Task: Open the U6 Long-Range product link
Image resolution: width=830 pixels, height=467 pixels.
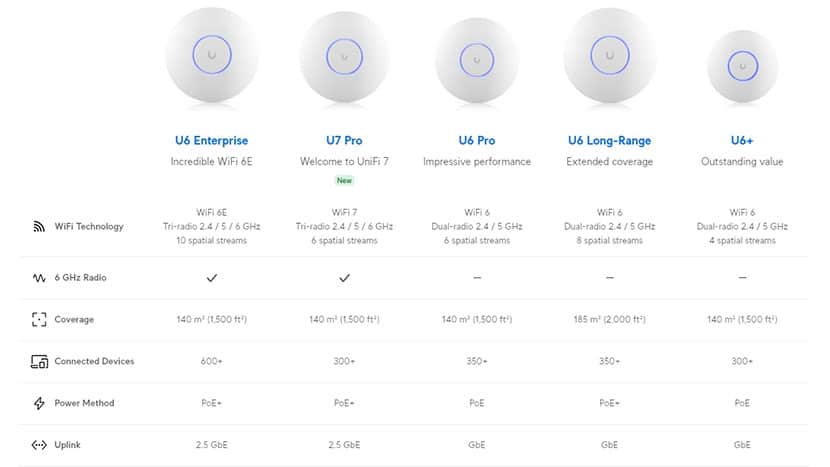Action: (x=609, y=141)
